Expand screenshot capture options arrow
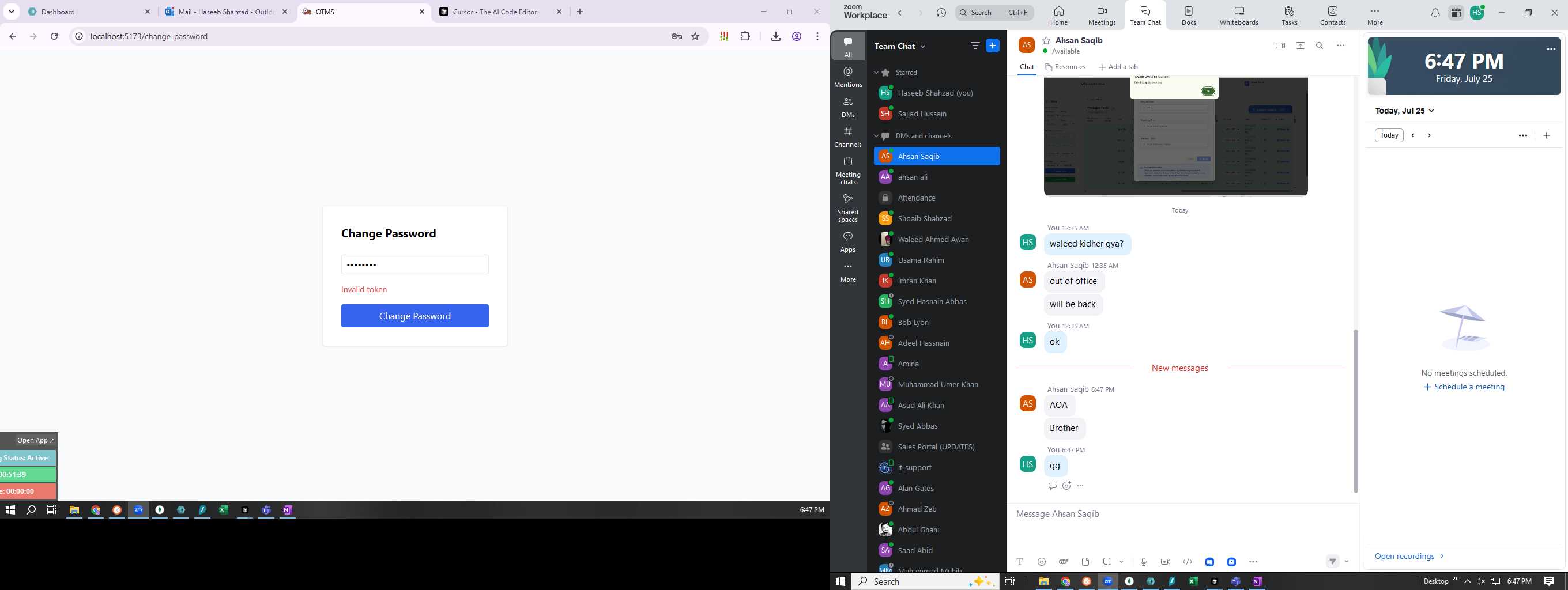1568x590 pixels. point(1121,562)
